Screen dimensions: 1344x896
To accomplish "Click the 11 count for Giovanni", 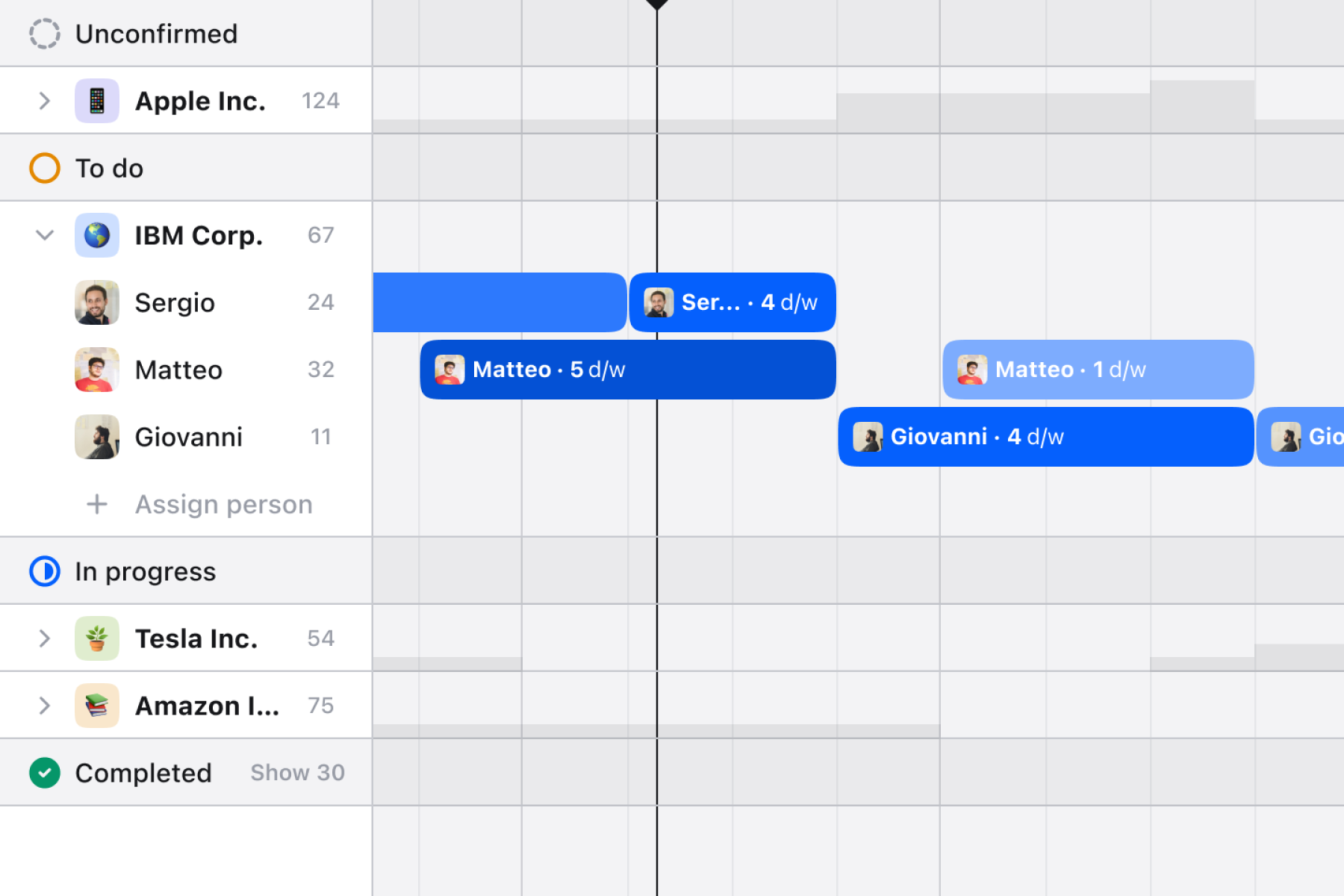I will click(x=320, y=437).
